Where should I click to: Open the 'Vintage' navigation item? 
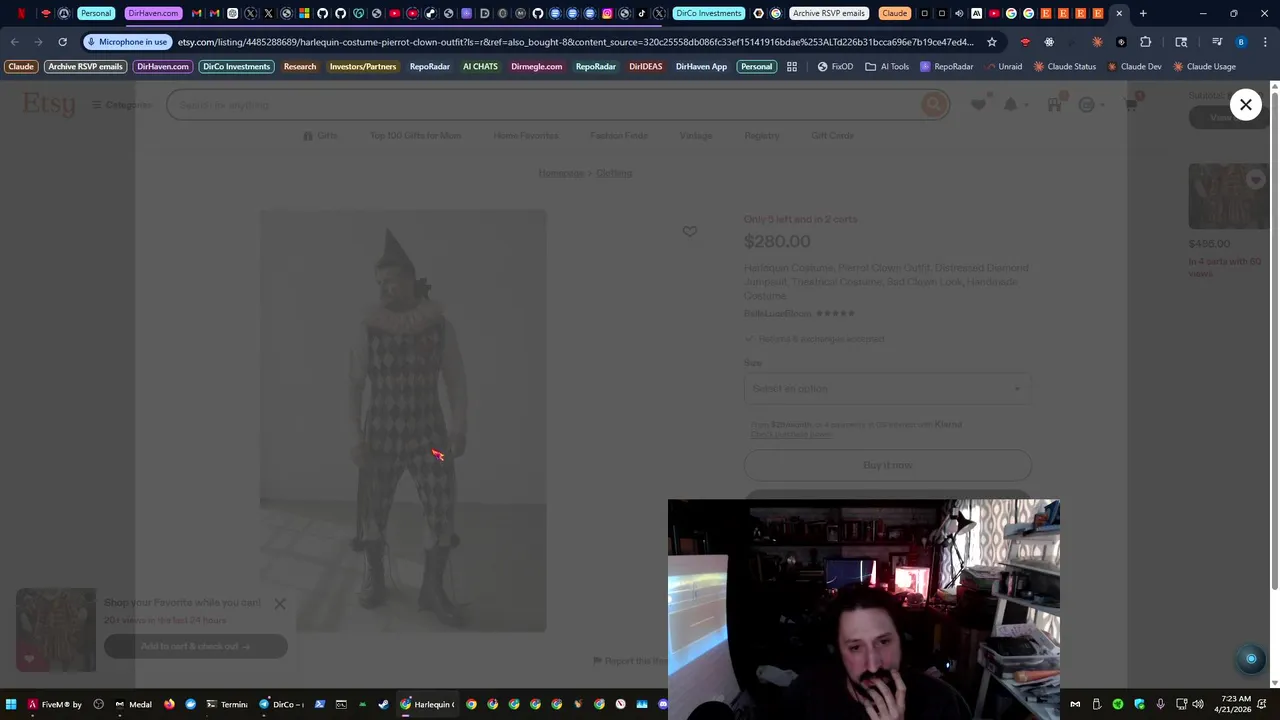[696, 136]
